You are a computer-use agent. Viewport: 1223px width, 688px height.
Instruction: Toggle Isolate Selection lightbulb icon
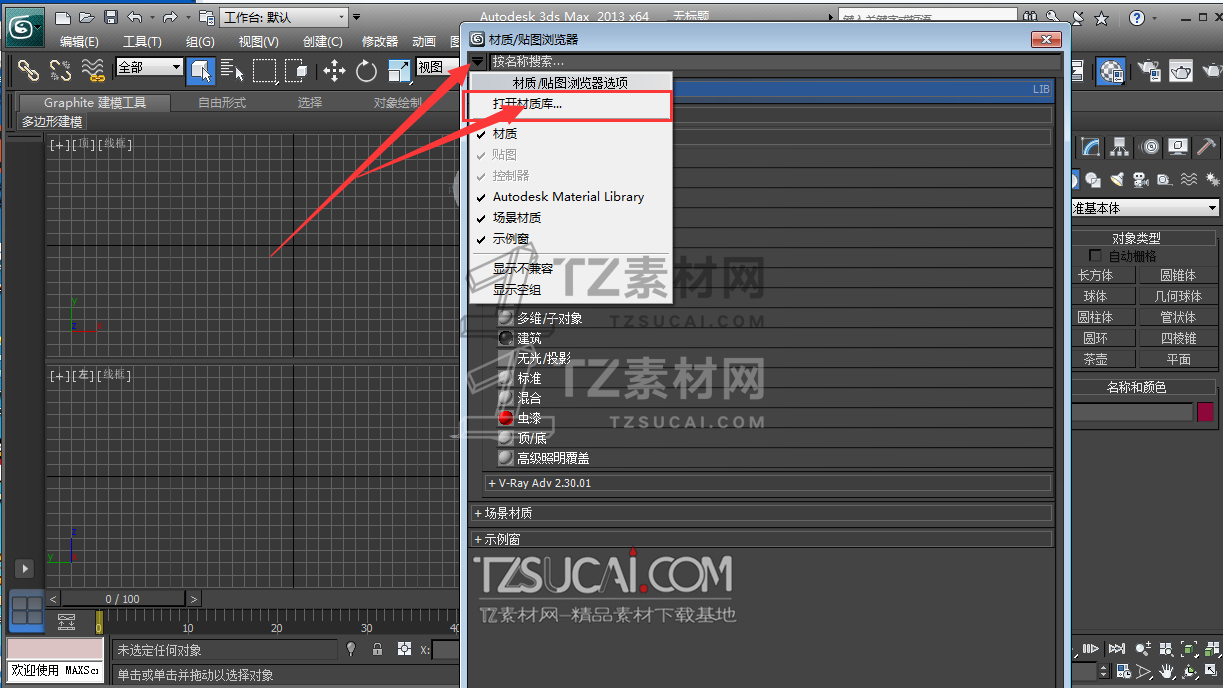click(351, 649)
